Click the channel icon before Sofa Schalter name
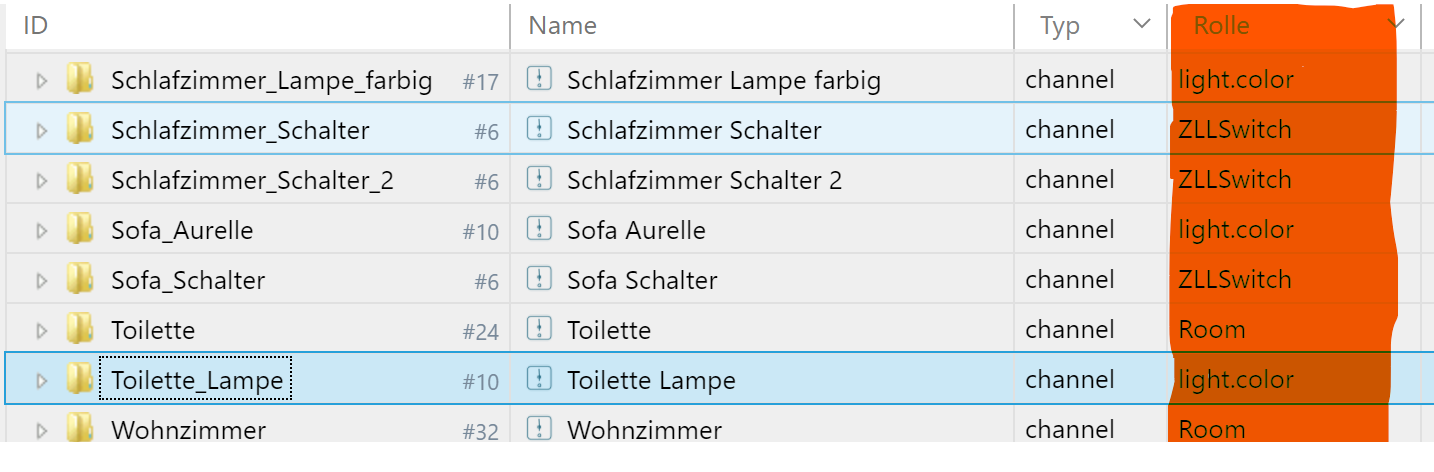Image resolution: width=1434 pixels, height=472 pixels. (x=539, y=279)
